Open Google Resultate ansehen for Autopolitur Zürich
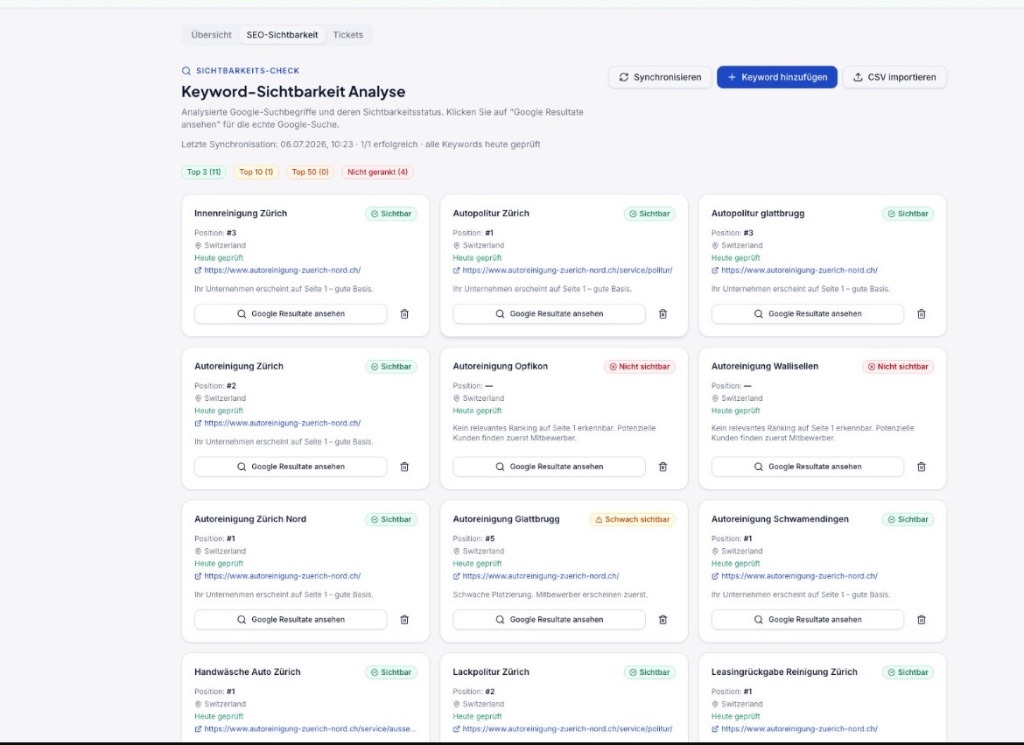The image size is (1024, 745). click(549, 314)
